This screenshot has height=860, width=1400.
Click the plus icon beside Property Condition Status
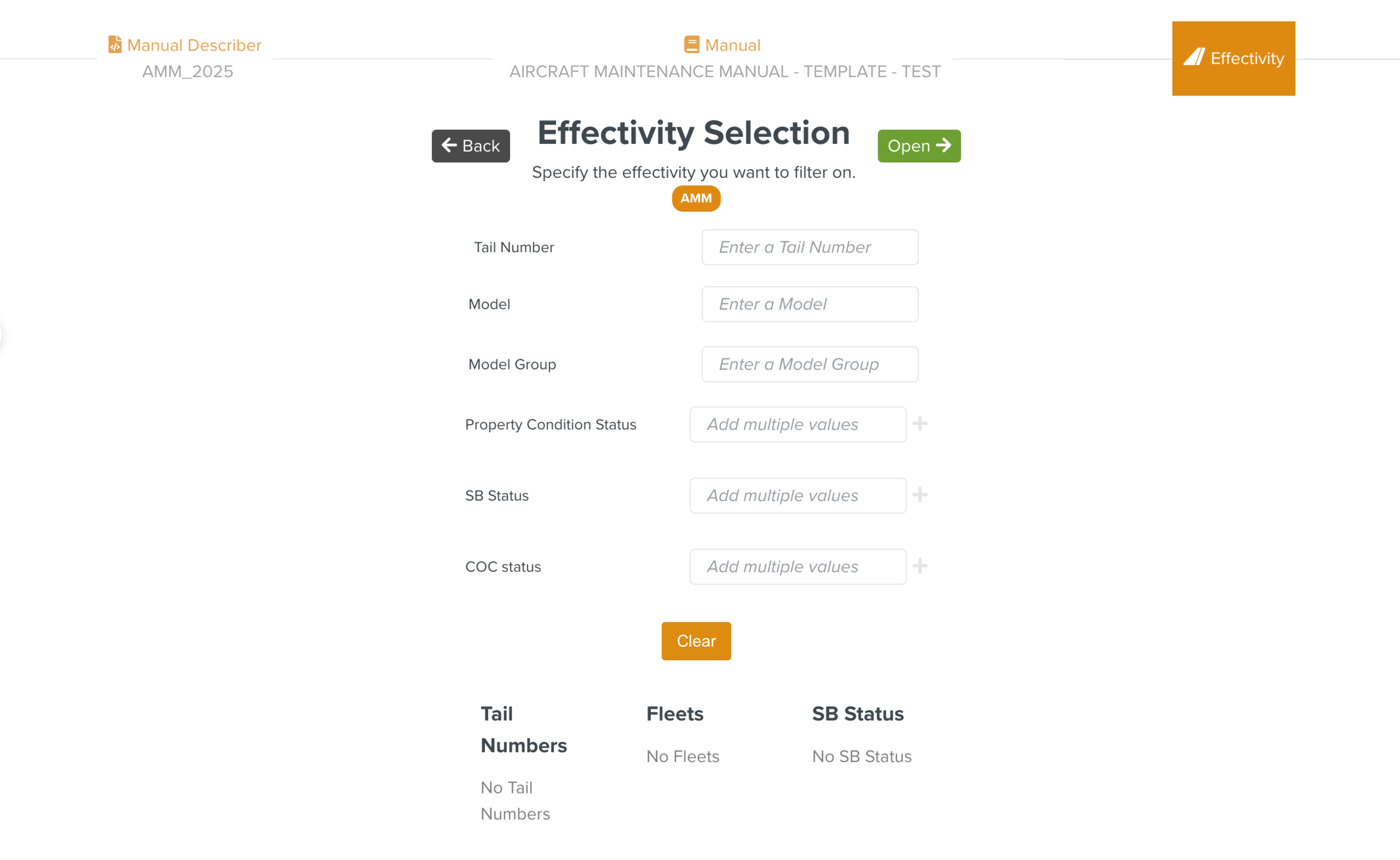click(920, 424)
